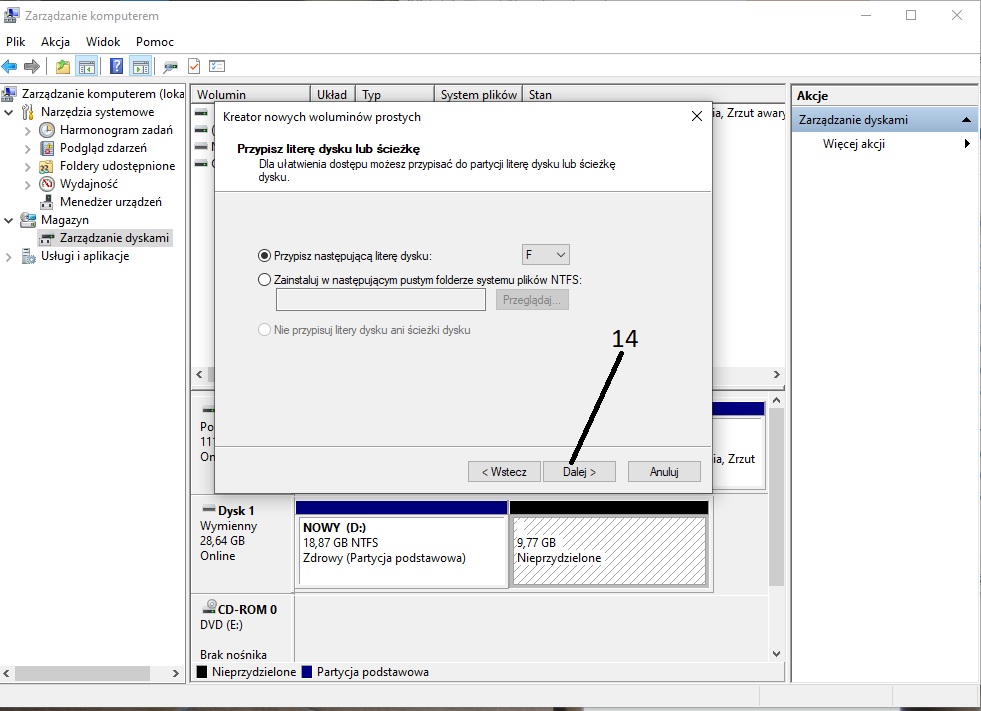
Task: Collapse the Magazyn tree node
Action: [x=9, y=220]
